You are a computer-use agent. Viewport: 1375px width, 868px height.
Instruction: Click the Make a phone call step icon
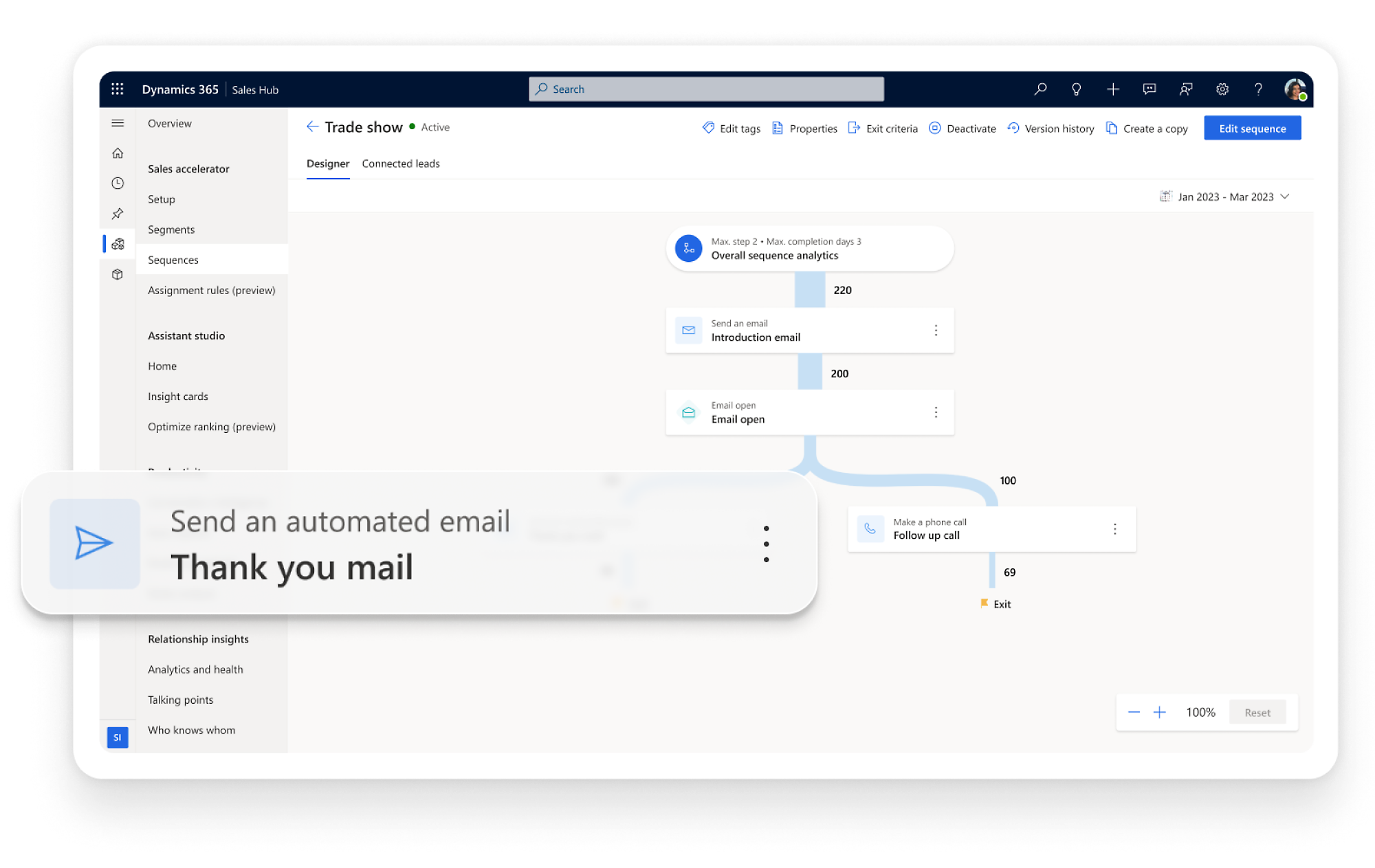tap(870, 528)
